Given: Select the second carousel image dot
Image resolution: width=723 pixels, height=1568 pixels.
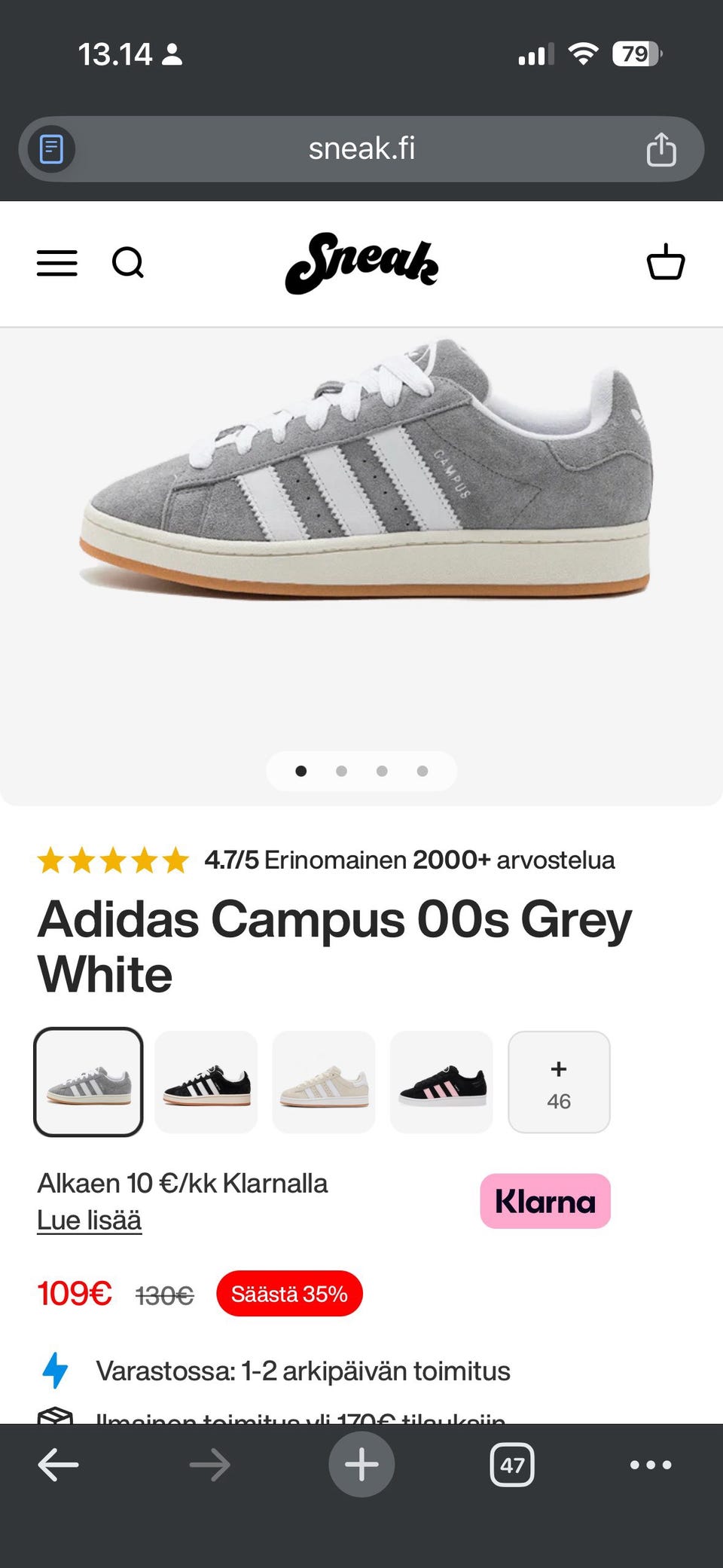Looking at the screenshot, I should tap(341, 771).
